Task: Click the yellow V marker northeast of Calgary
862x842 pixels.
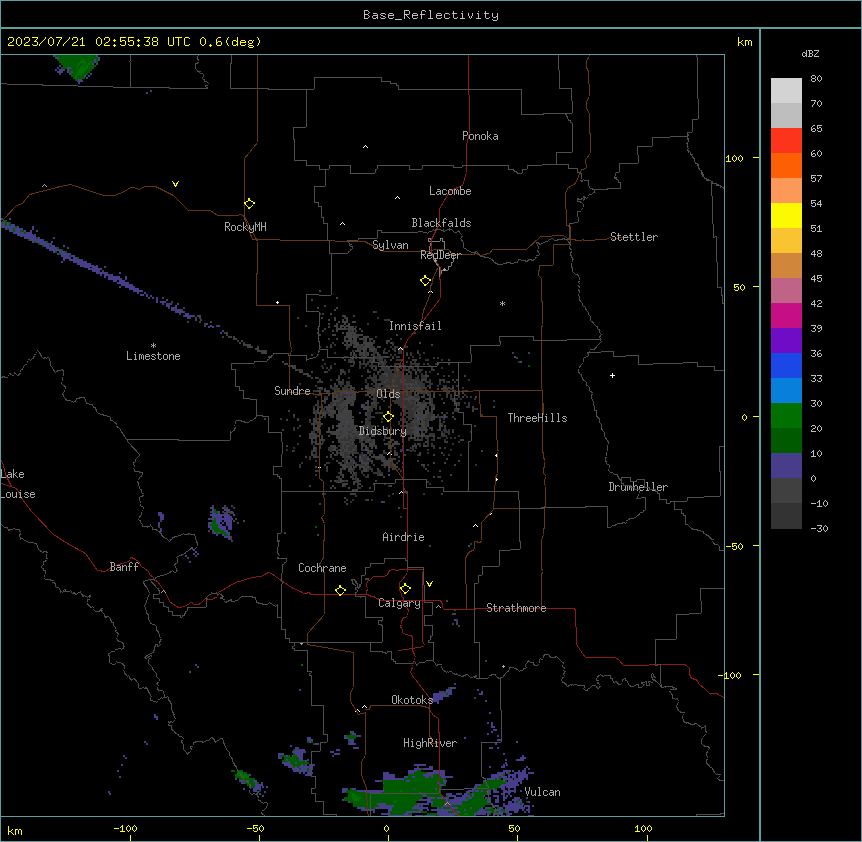Action: tap(429, 584)
